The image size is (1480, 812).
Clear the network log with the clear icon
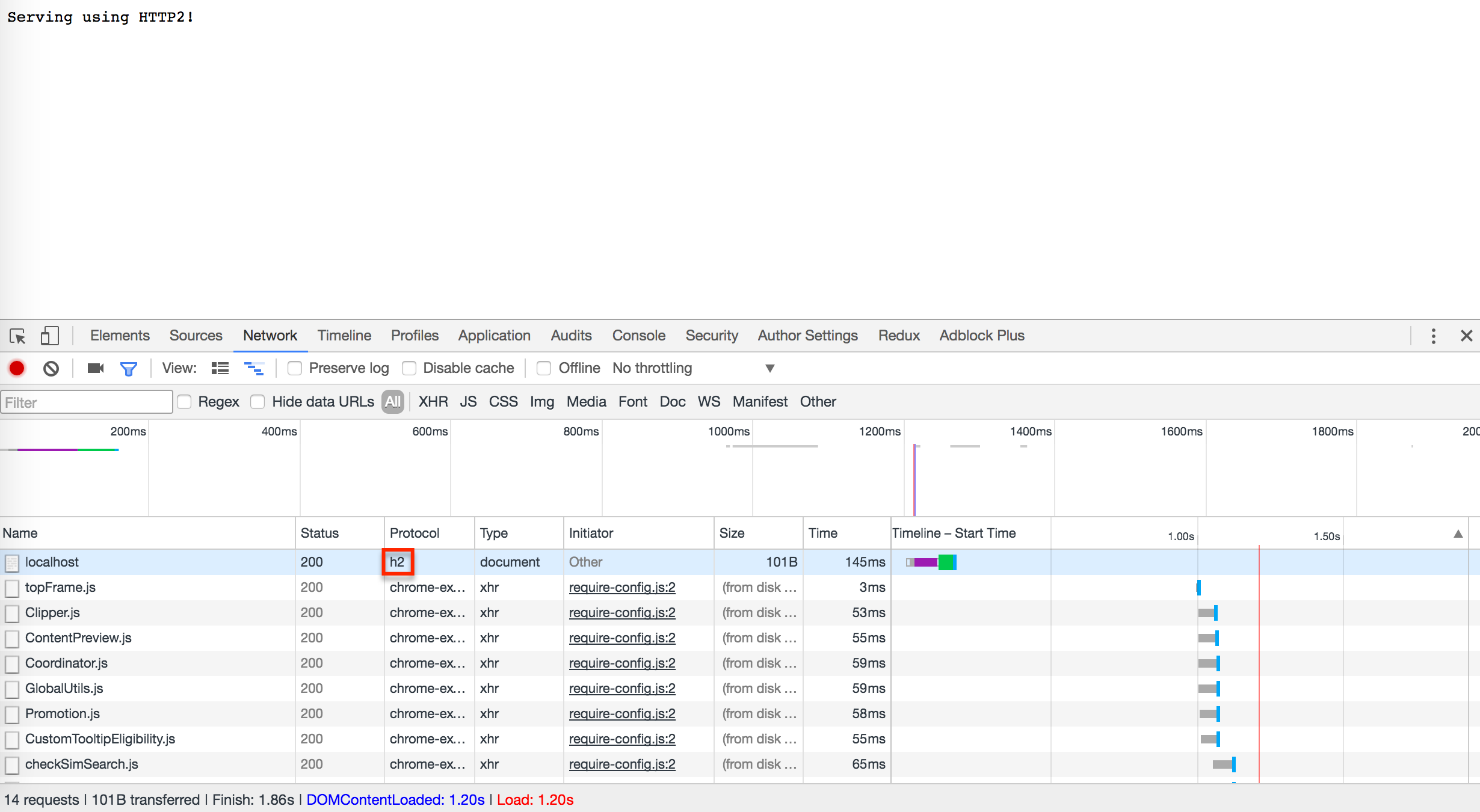pyautogui.click(x=51, y=368)
